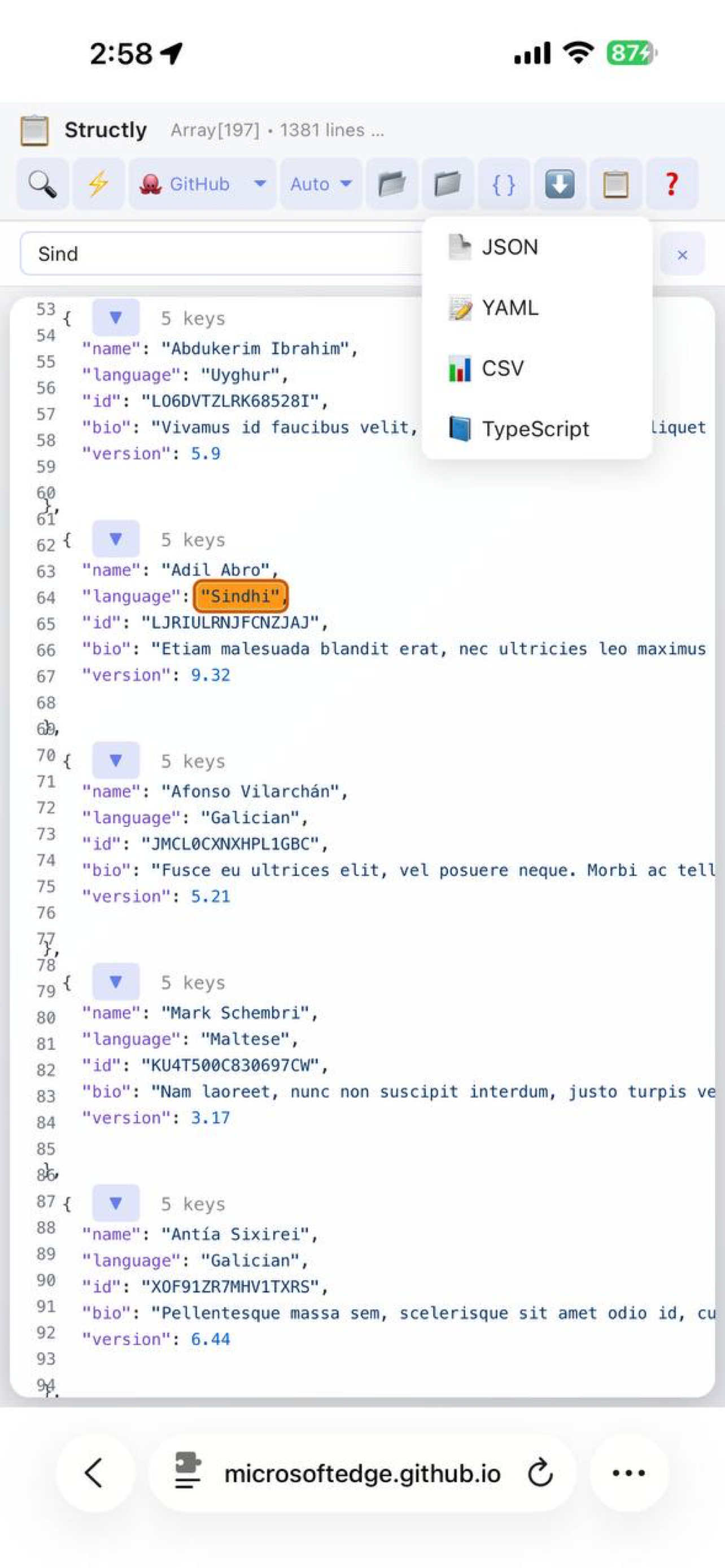The width and height of the screenshot is (725, 1568).
Task: Click the clipboard toolbar icon
Action: coord(615,184)
